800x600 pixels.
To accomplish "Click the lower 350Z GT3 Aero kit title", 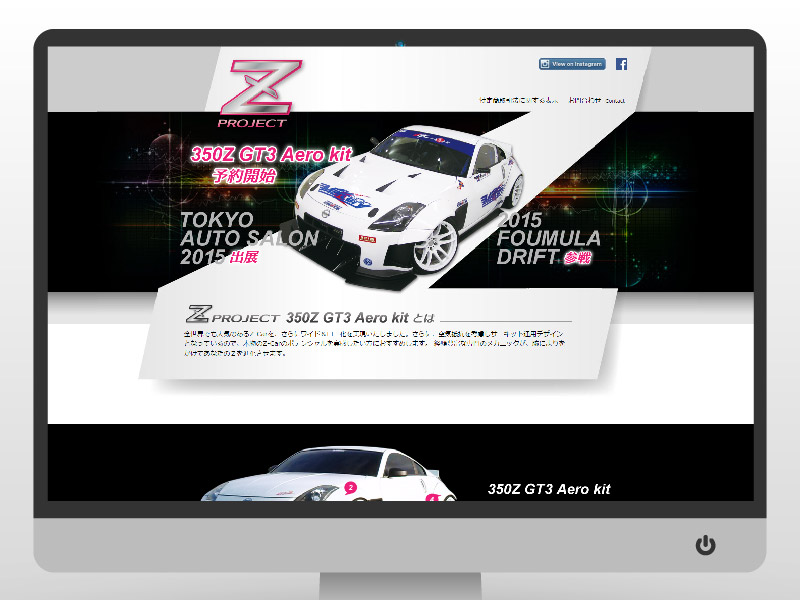I will click(x=549, y=489).
